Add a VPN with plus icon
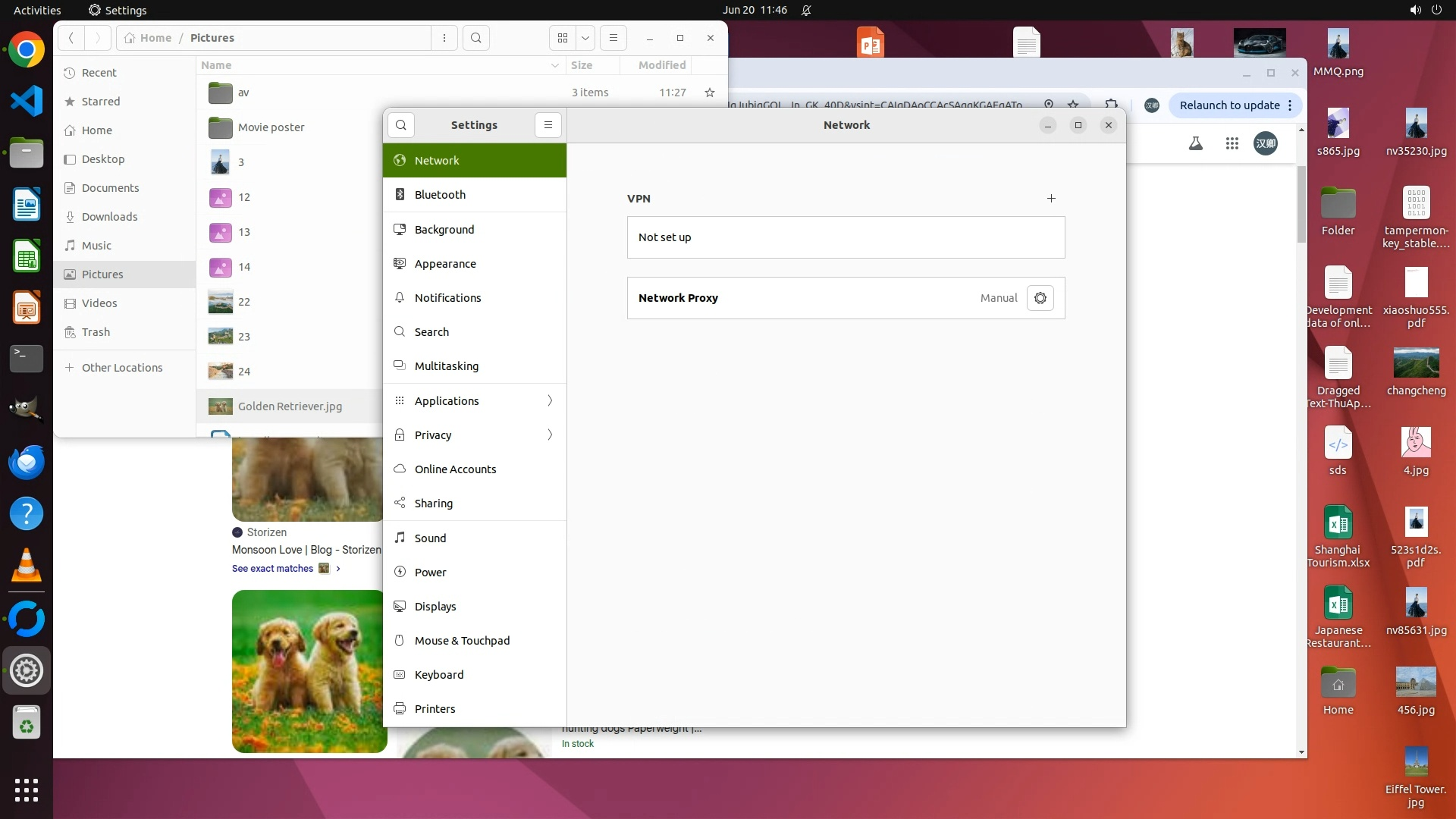Screen dimensions: 1456x819 coord(1051,199)
